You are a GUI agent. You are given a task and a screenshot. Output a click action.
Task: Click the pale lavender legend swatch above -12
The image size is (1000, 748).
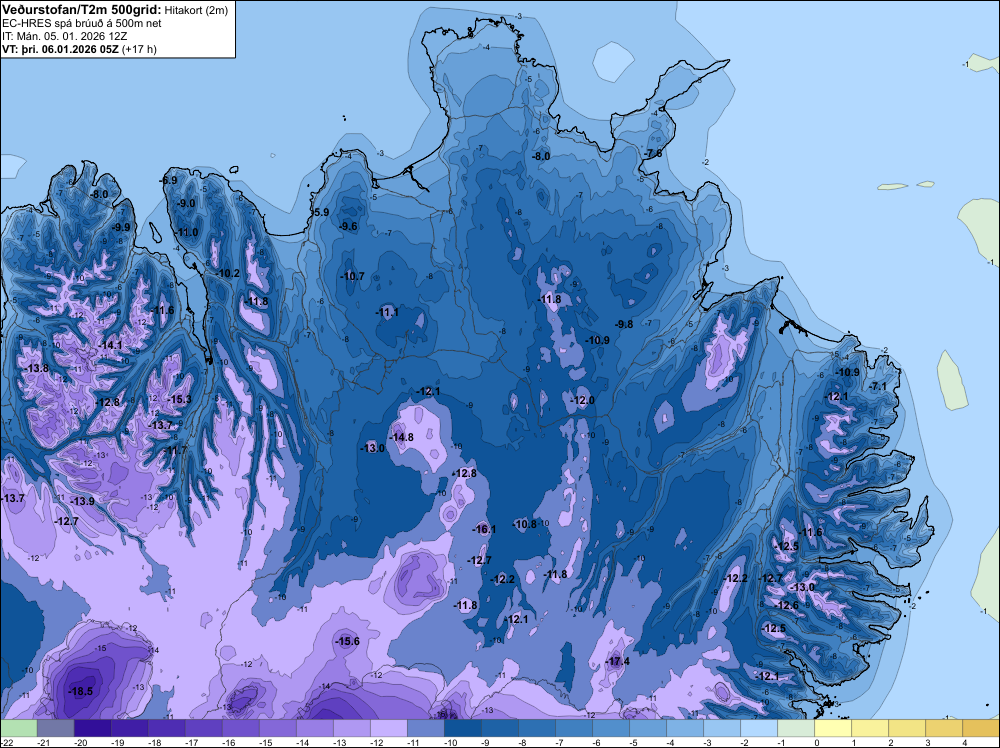388,728
